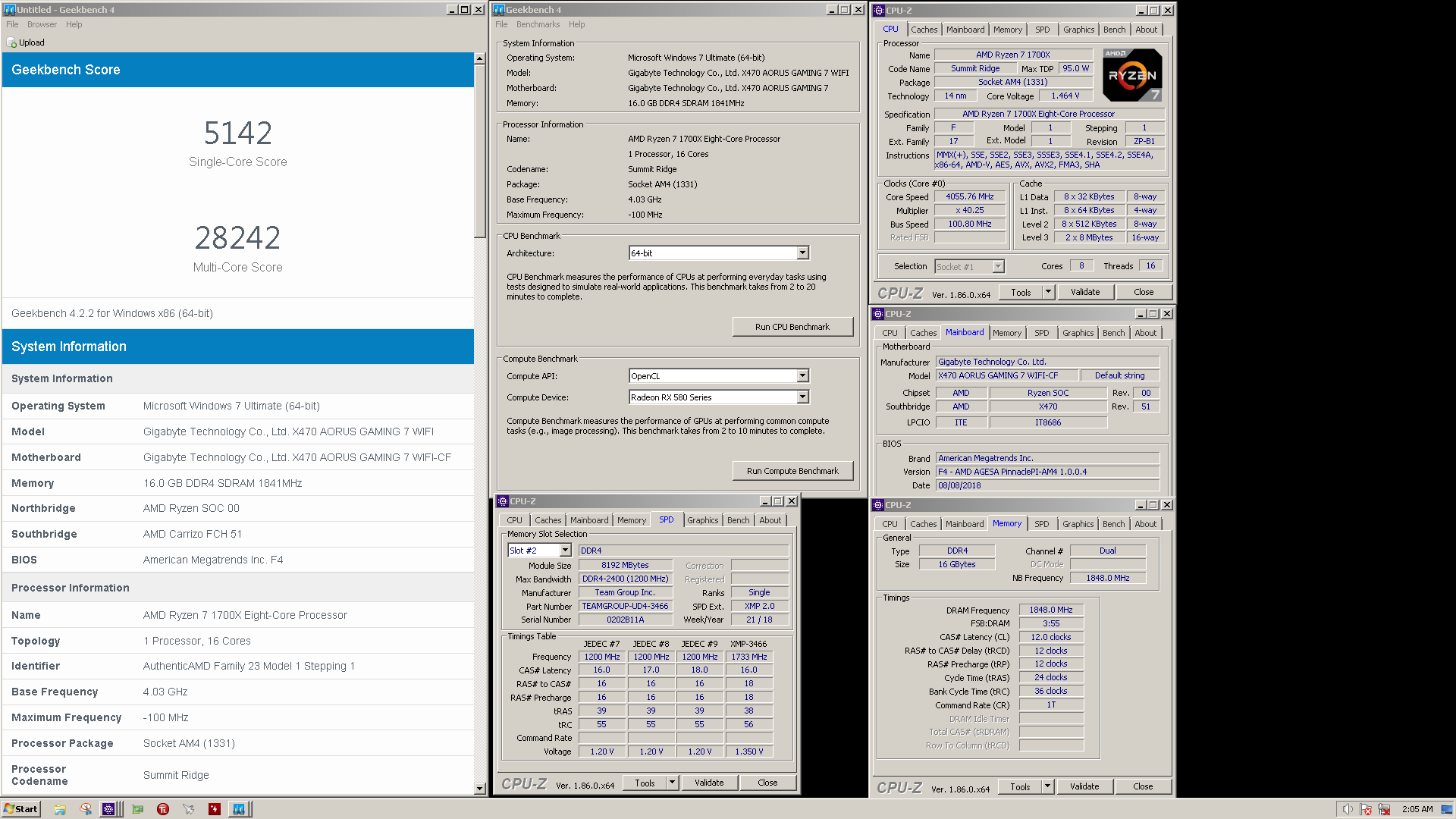Click Validate in top CPU-Z CPU window
Image resolution: width=1456 pixels, height=819 pixels.
[x=1085, y=292]
